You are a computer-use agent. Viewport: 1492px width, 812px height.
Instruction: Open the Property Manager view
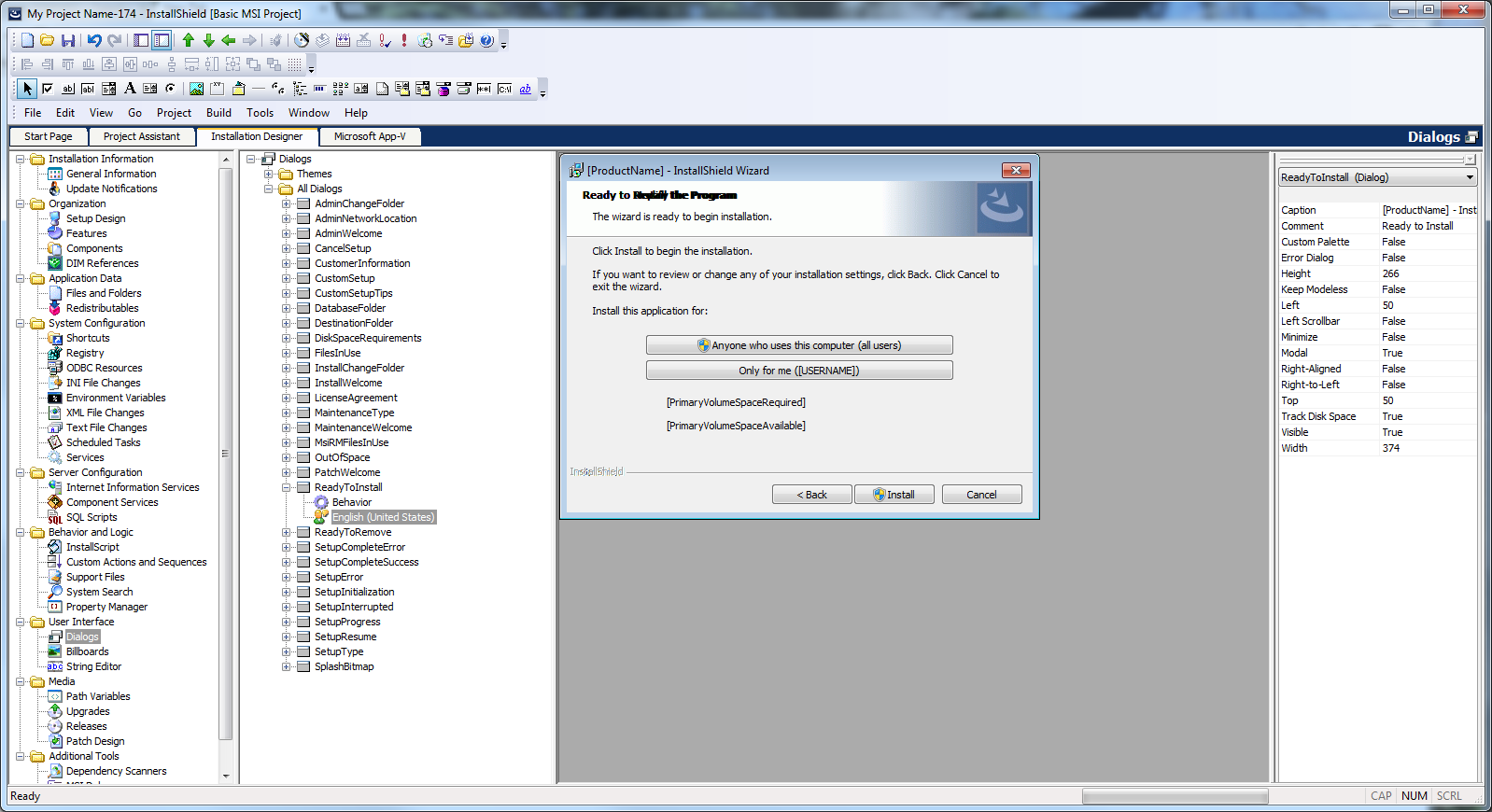coord(106,607)
